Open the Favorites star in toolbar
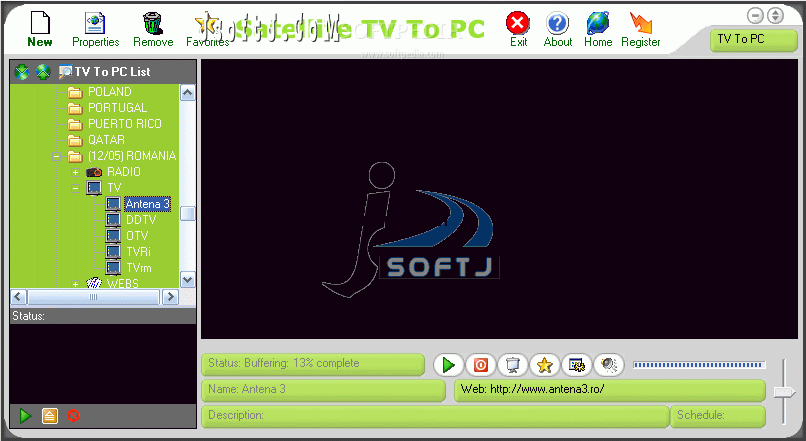Viewport: 806px width, 441px height. [x=207, y=23]
